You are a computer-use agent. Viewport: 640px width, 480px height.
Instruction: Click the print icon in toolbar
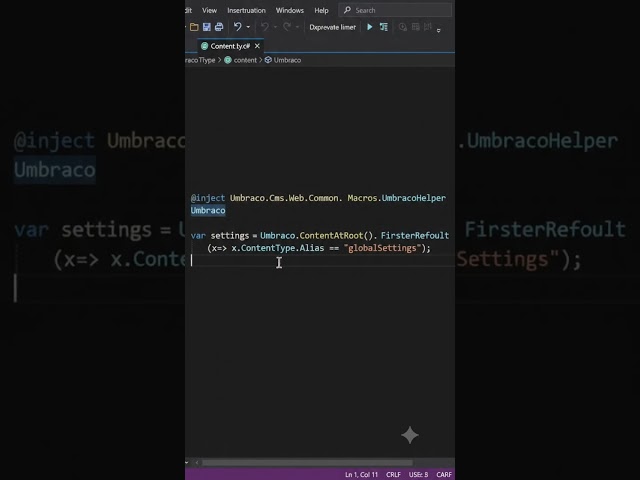pos(219,27)
